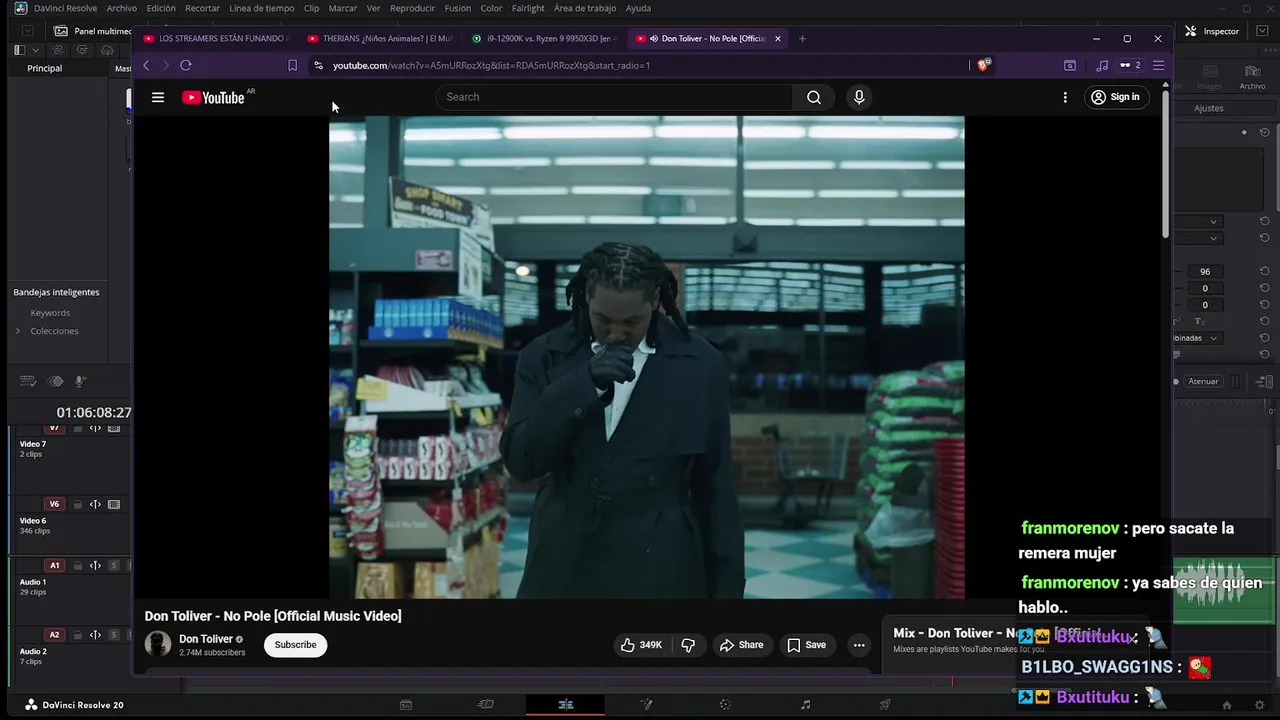This screenshot has height=720, width=1280.
Task: Toggle lock on Video 6 track
Action: click(78, 504)
